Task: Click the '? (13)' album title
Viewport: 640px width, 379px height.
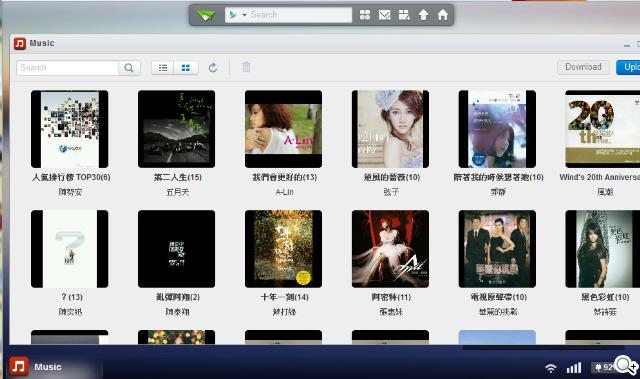Action: tap(71, 297)
